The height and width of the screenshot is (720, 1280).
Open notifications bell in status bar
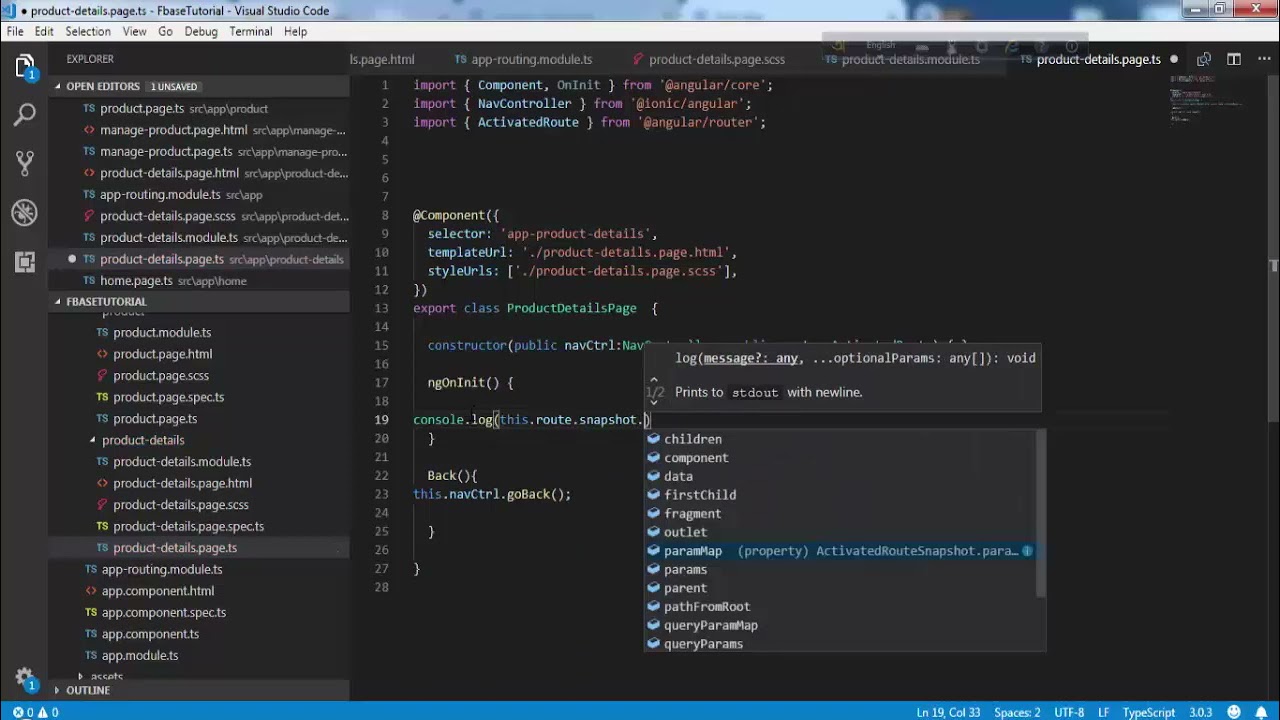pyautogui.click(x=1262, y=713)
